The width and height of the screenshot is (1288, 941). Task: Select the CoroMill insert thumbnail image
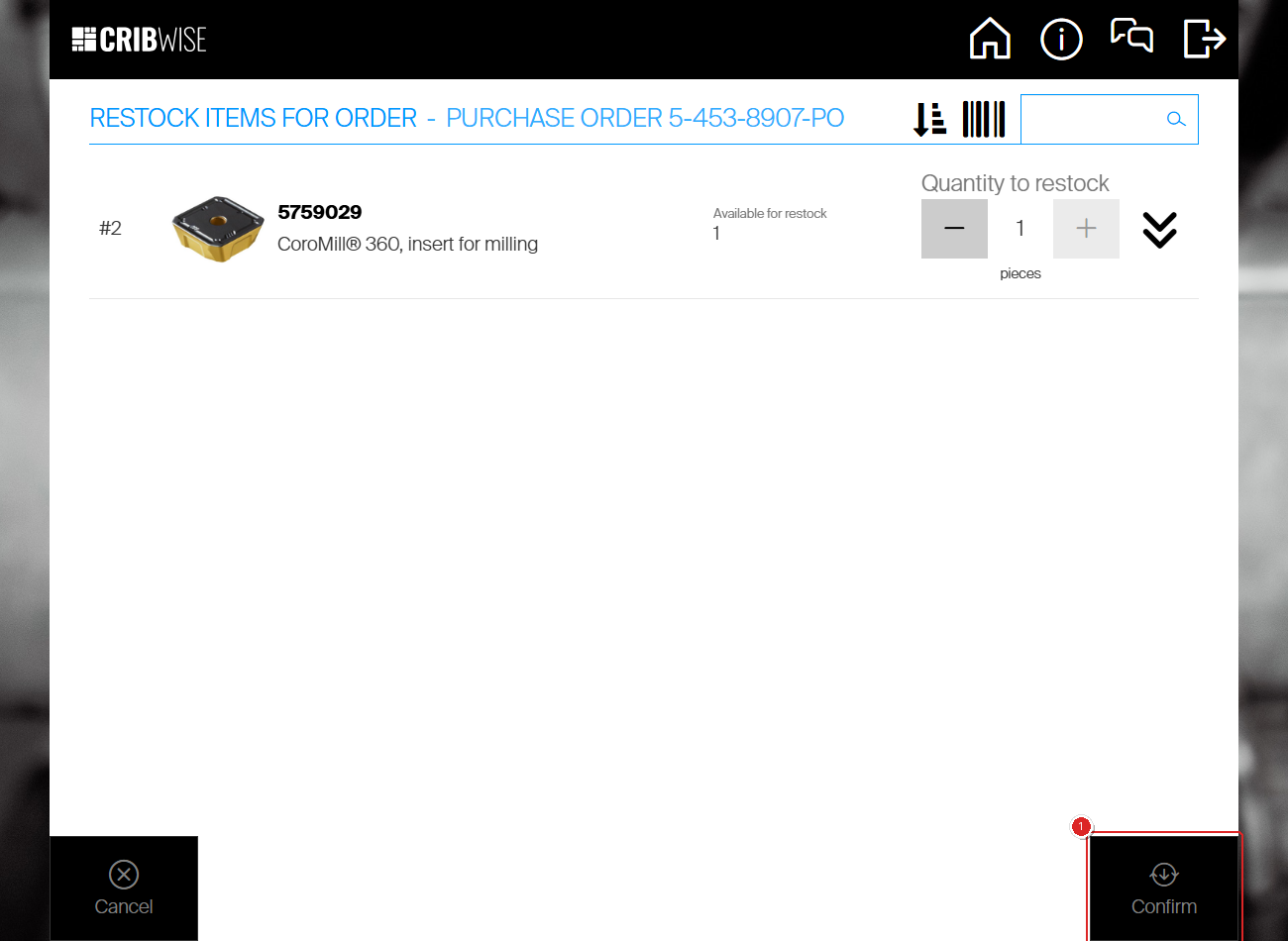tap(218, 228)
